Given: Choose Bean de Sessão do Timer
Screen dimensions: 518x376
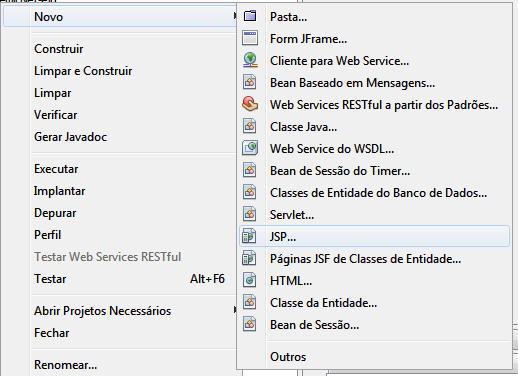Looking at the screenshot, I should 340,171.
